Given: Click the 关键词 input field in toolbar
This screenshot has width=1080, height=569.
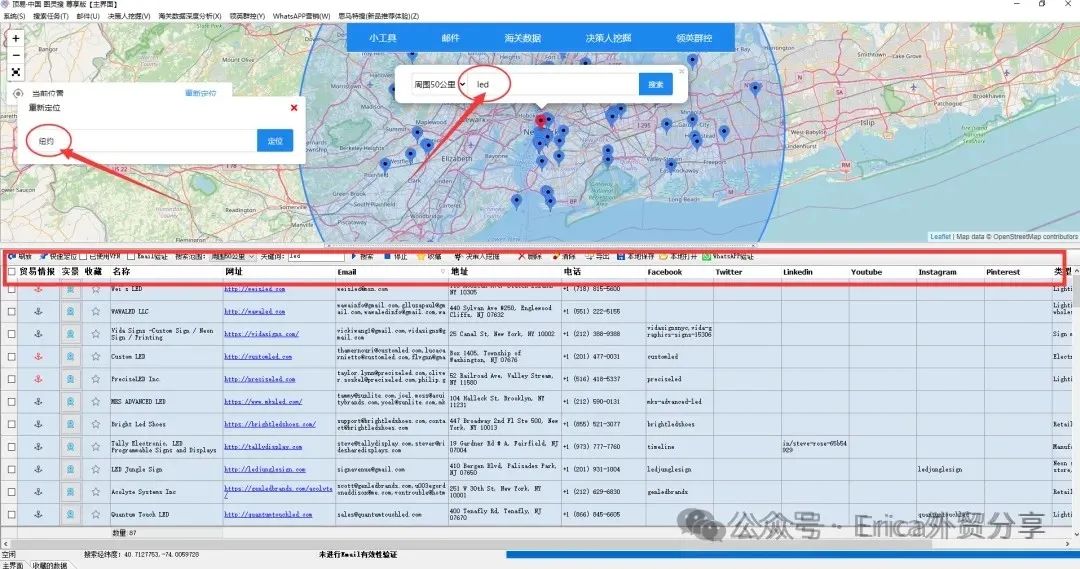Looking at the screenshot, I should pos(315,256).
